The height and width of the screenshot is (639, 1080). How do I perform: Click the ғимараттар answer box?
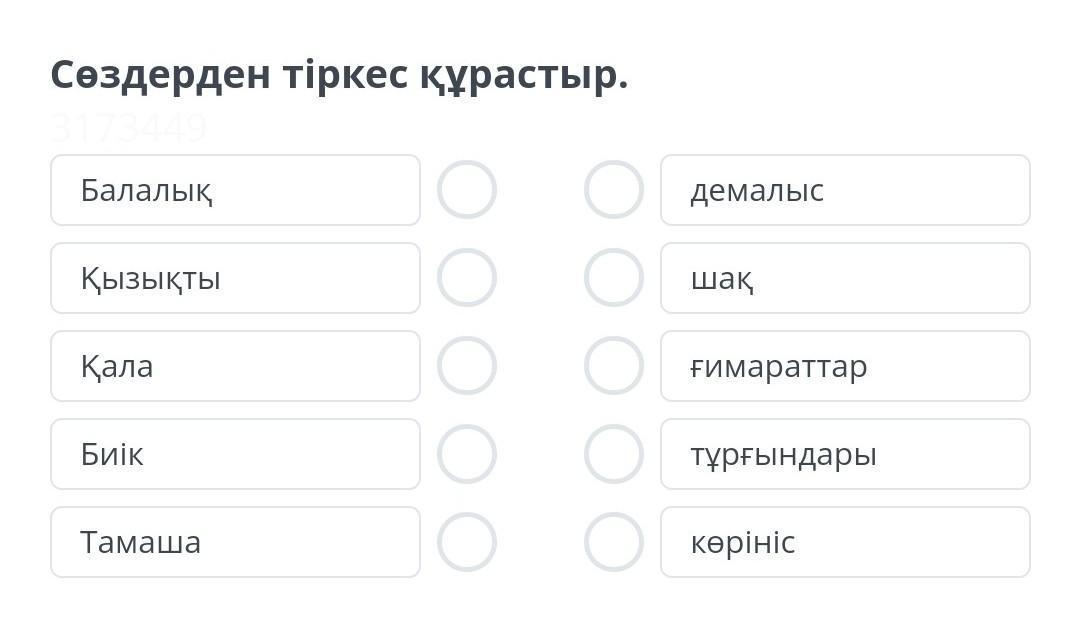click(845, 366)
